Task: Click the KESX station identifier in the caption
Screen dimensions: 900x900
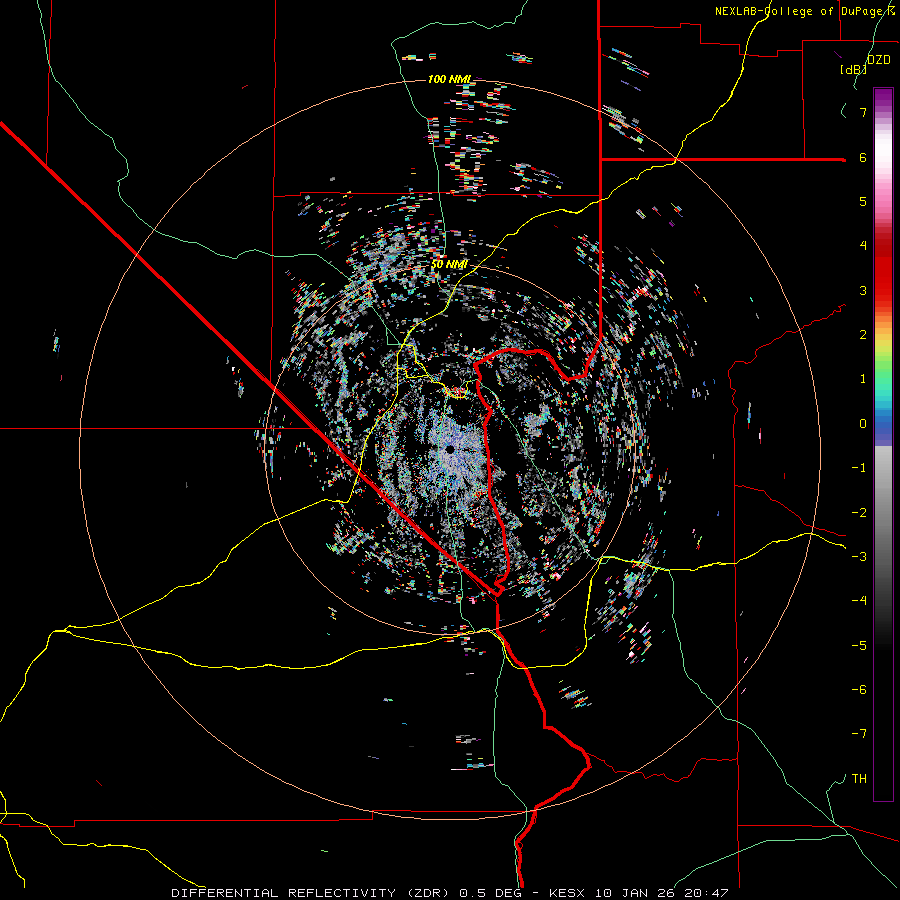Action: click(x=568, y=893)
